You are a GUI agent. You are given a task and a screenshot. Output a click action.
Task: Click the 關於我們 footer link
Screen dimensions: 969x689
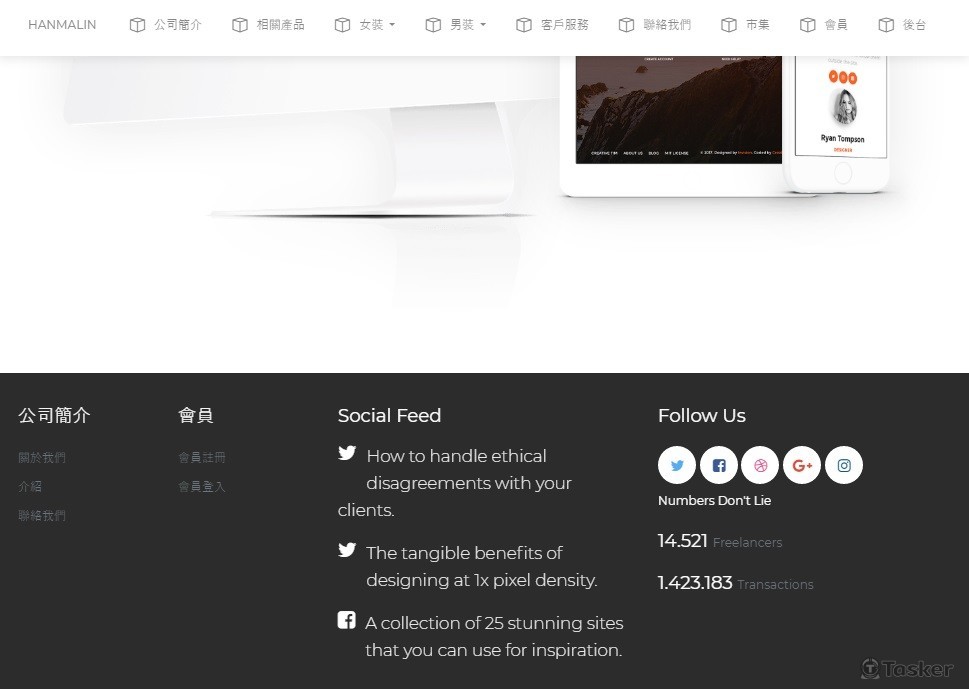pyautogui.click(x=42, y=457)
